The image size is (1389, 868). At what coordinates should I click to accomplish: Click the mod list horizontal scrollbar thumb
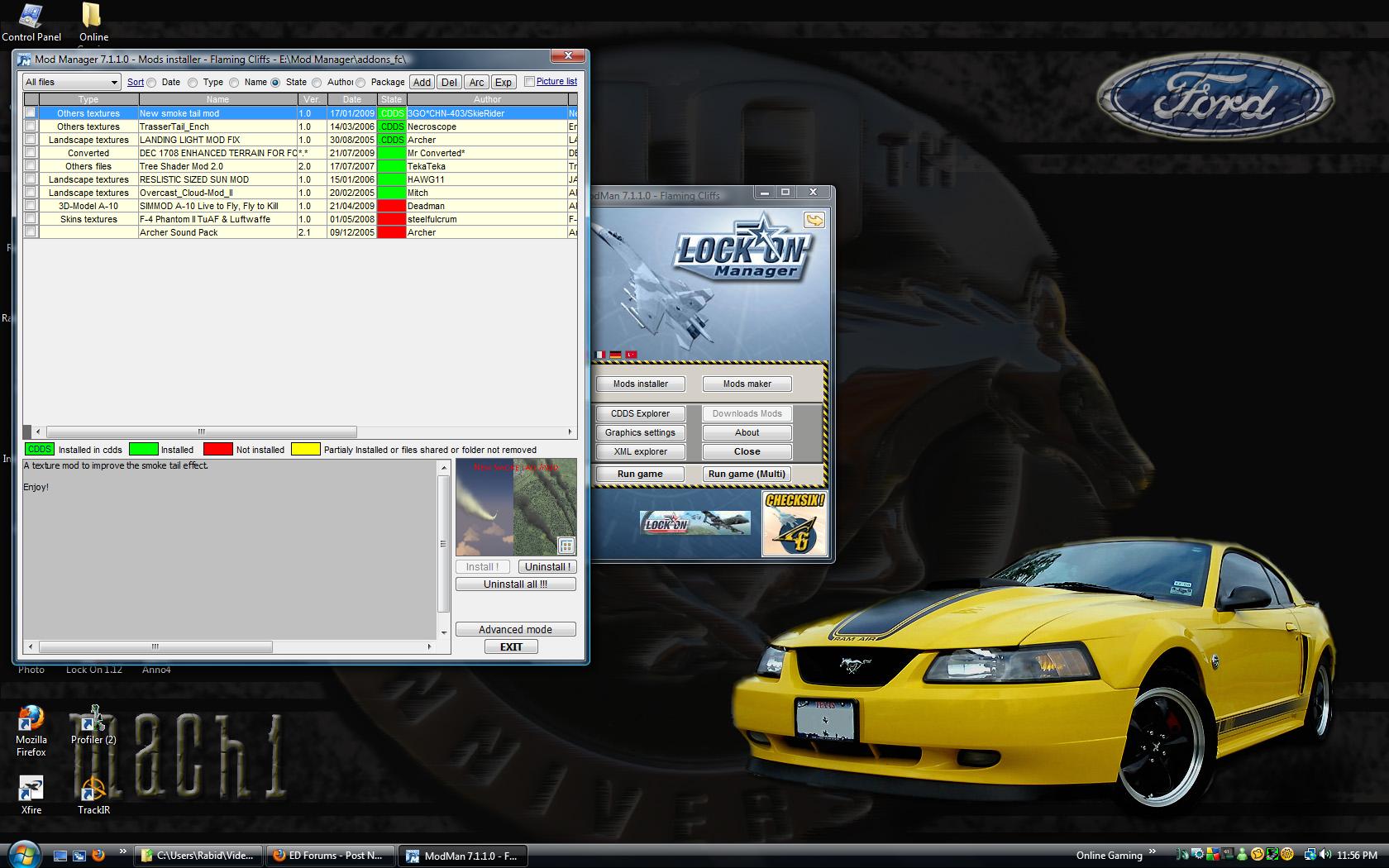(201, 432)
